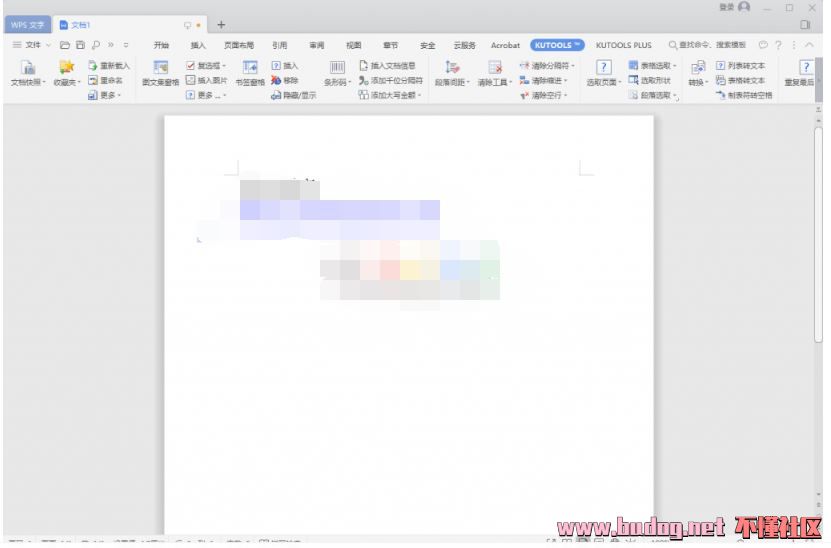The image size is (831, 548).
Task: Open the 转换 convert tool
Action: (699, 73)
